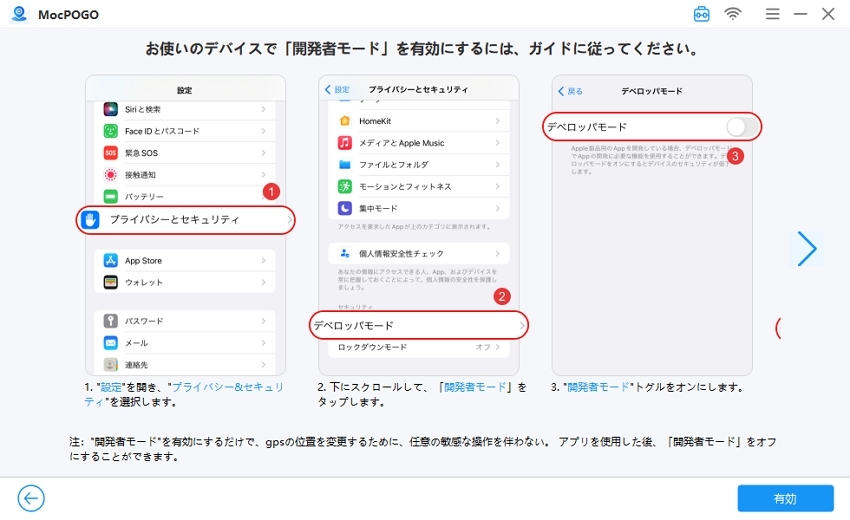Expand Siri と検索 row chevron
The width and height of the screenshot is (850, 520).
click(263, 109)
